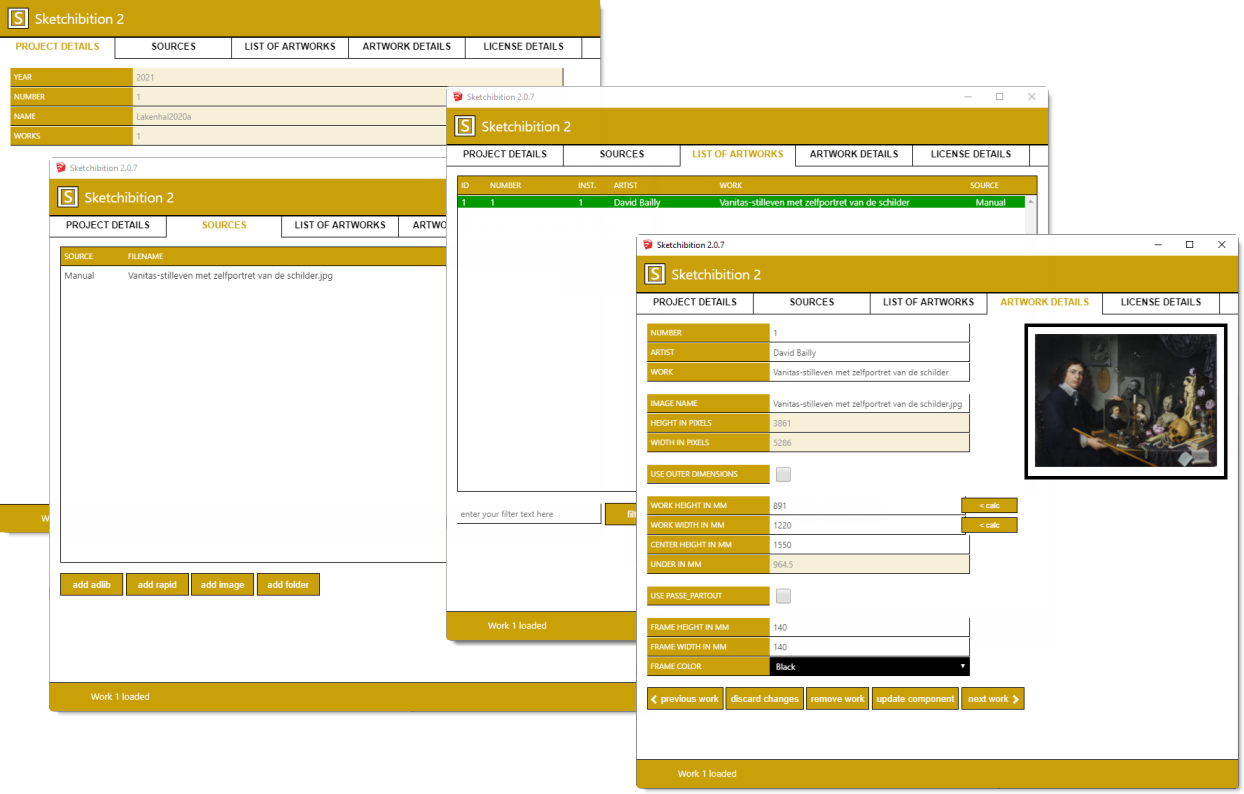The height and width of the screenshot is (794, 1244).
Task: Click add image button in Sources window
Action: click(222, 585)
